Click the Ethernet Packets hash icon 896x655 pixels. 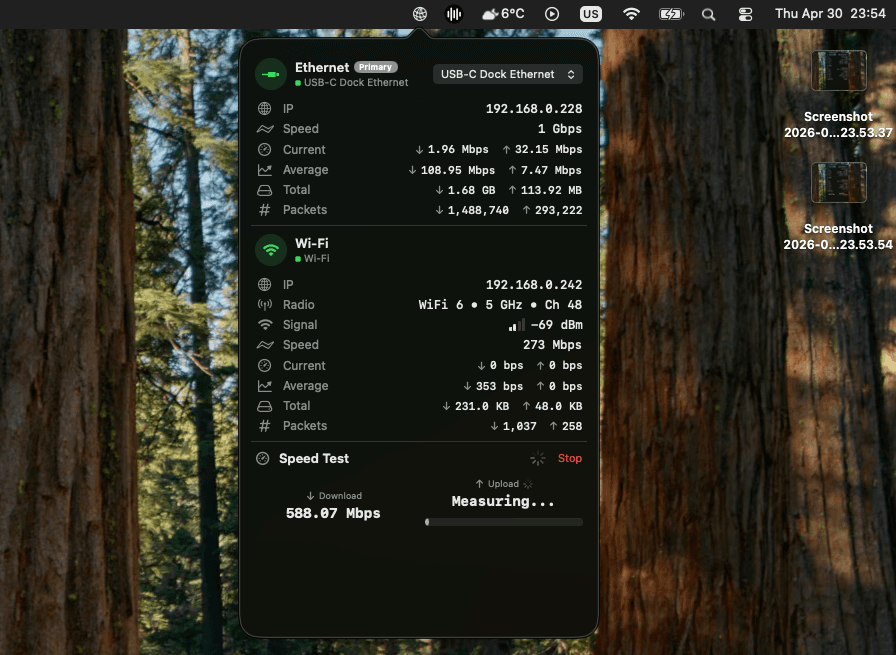265,210
